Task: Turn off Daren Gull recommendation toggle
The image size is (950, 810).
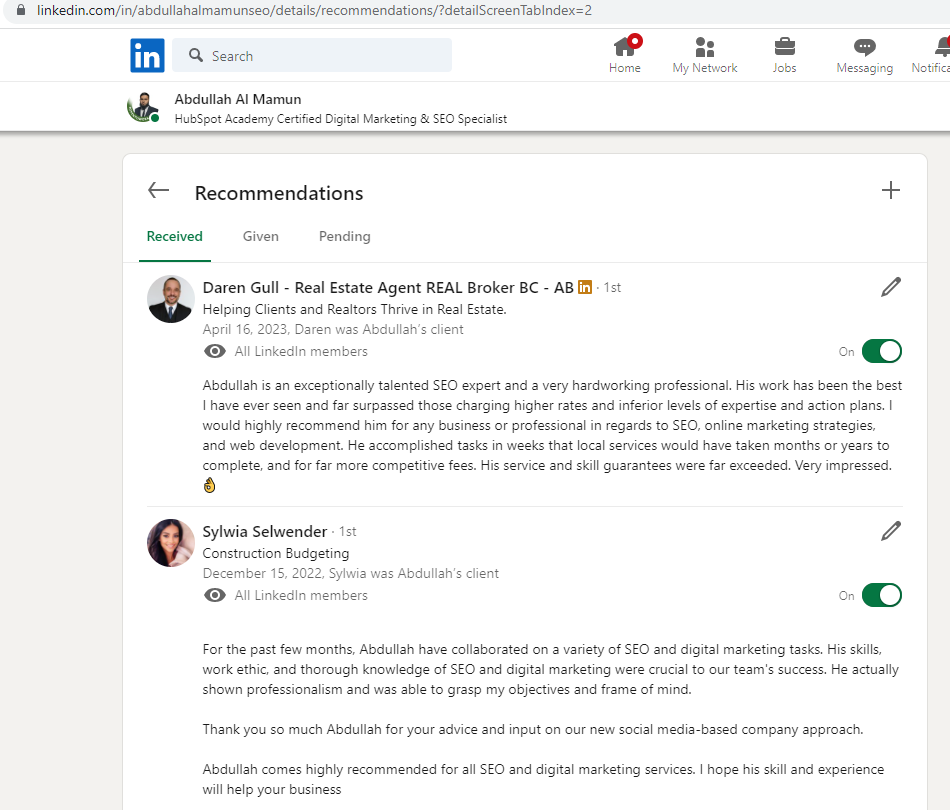Action: [882, 351]
